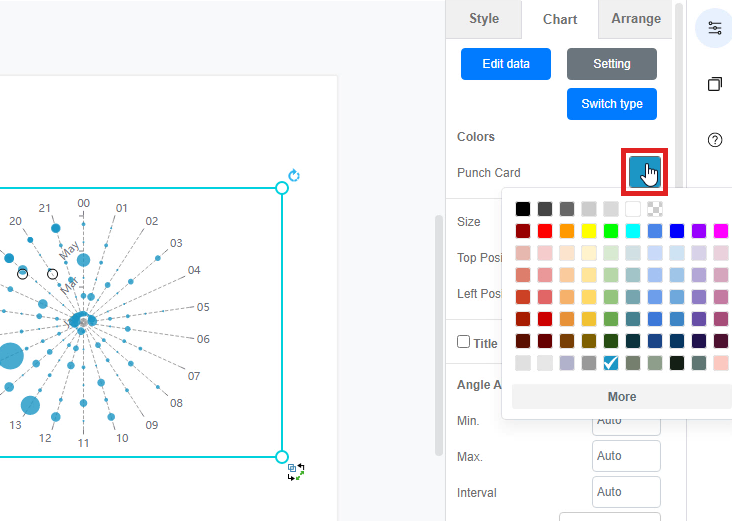Screen dimensions: 732x521
Task: Click the help question mark icon
Action: tap(715, 140)
